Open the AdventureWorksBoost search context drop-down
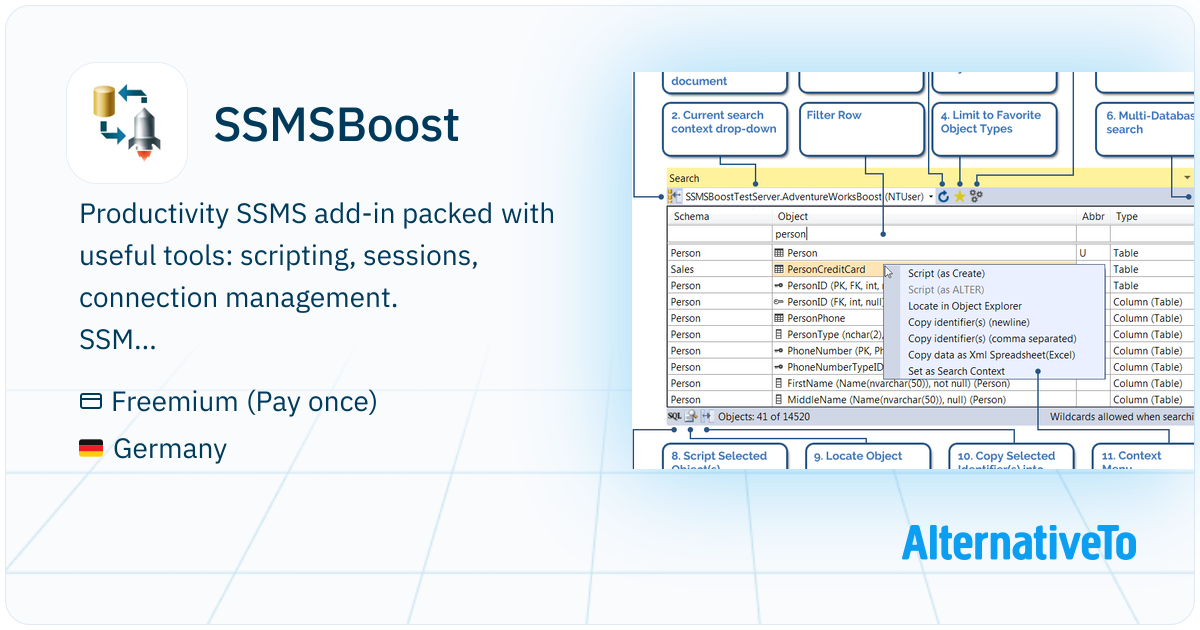The image size is (1200, 630). [x=931, y=197]
